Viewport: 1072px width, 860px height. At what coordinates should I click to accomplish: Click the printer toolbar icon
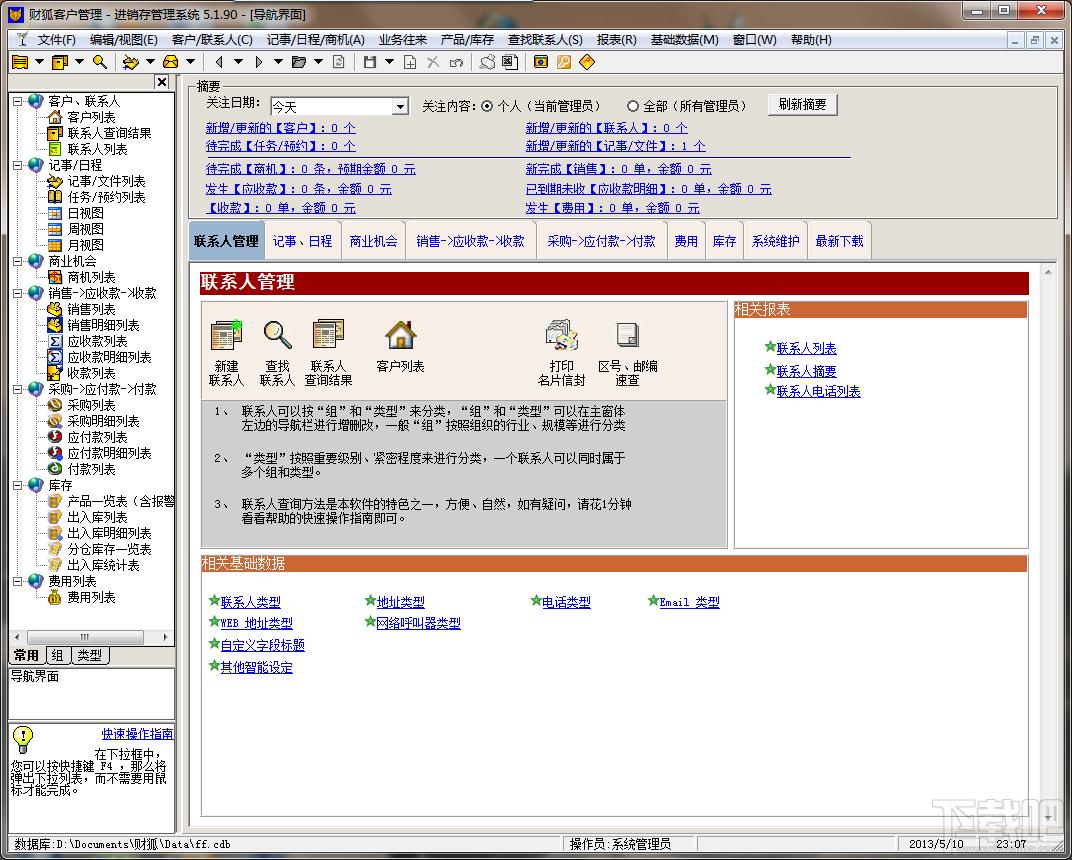click(487, 62)
